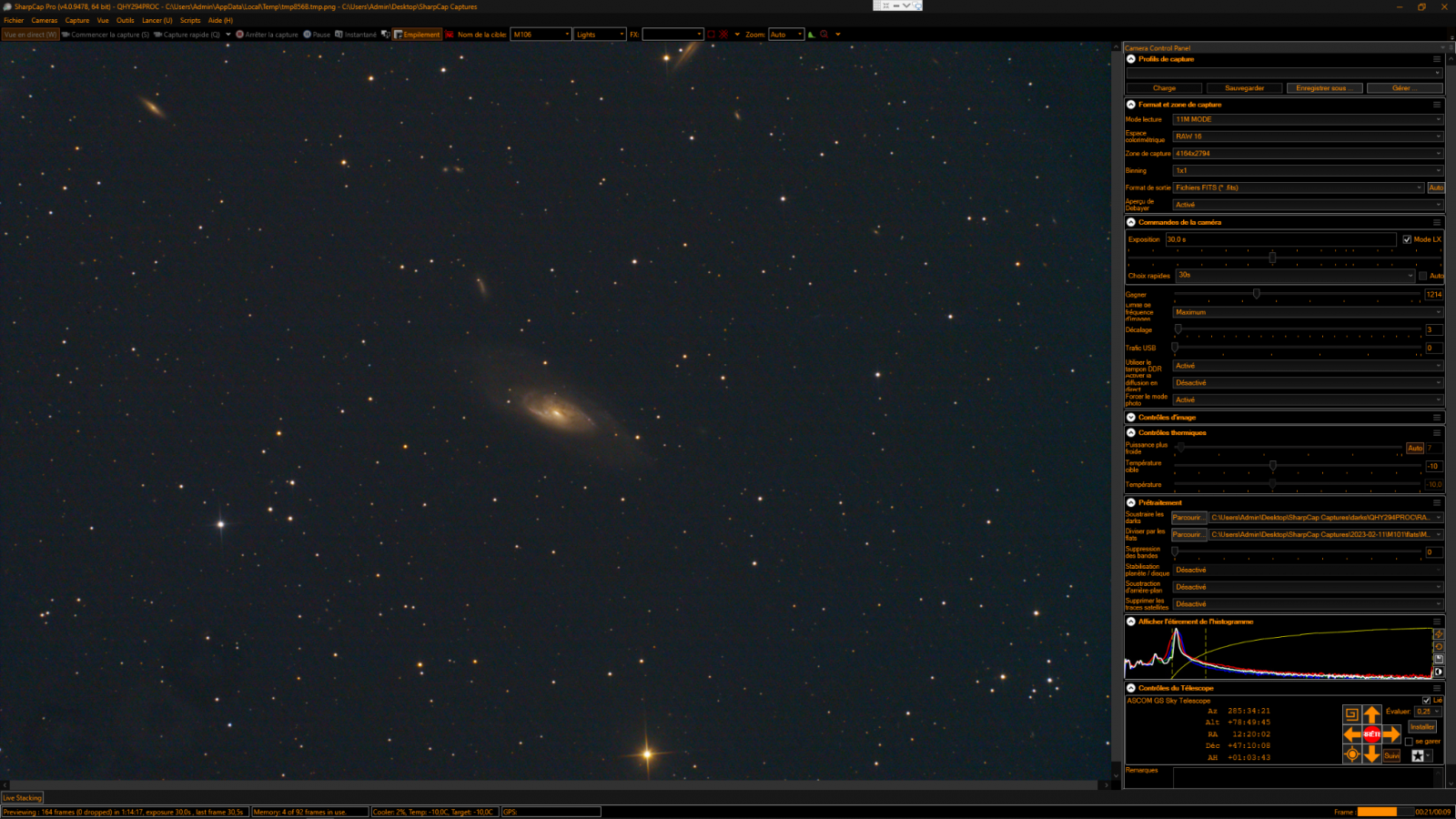
Task: Click Capture rapide in the toolbar
Action: (187, 35)
